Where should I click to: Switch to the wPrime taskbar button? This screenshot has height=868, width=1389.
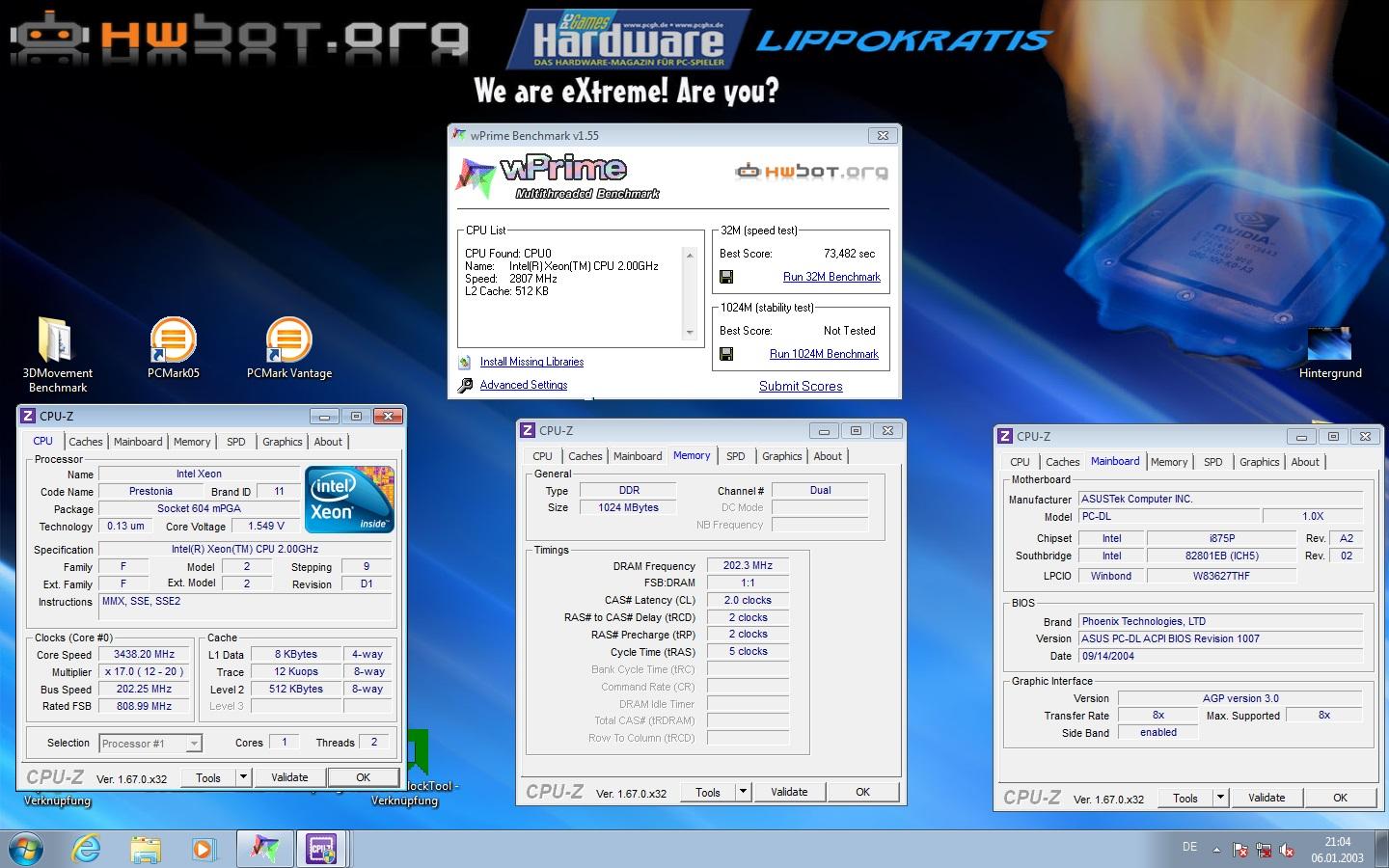point(264,849)
